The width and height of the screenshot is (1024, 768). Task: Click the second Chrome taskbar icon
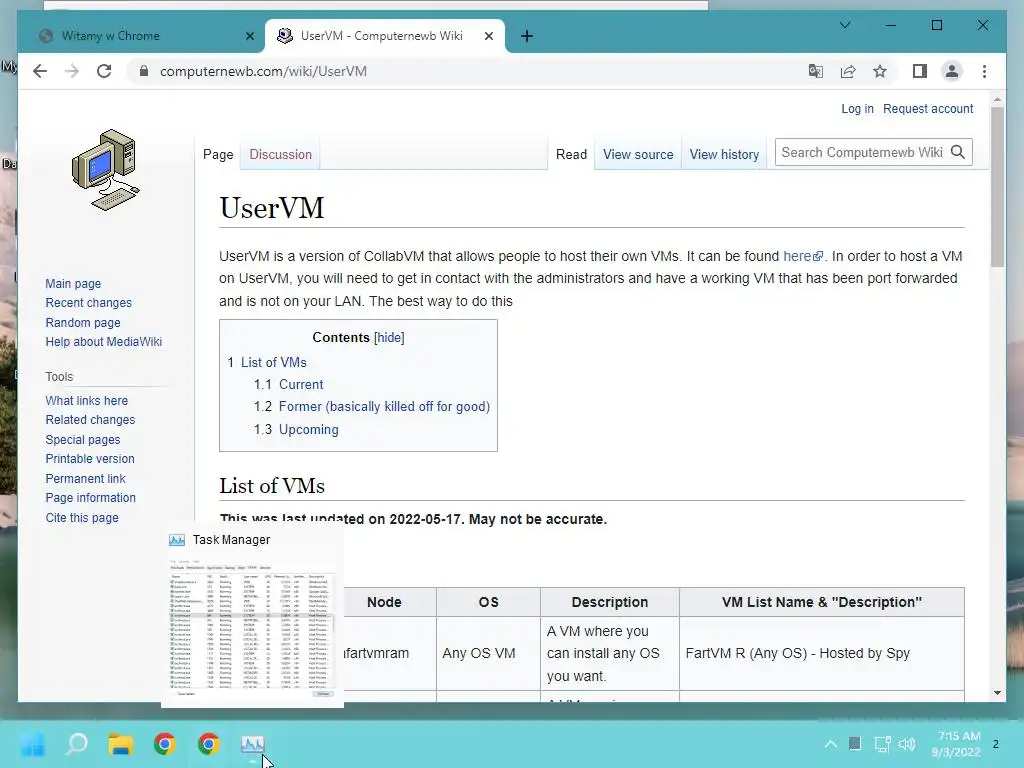(x=208, y=744)
